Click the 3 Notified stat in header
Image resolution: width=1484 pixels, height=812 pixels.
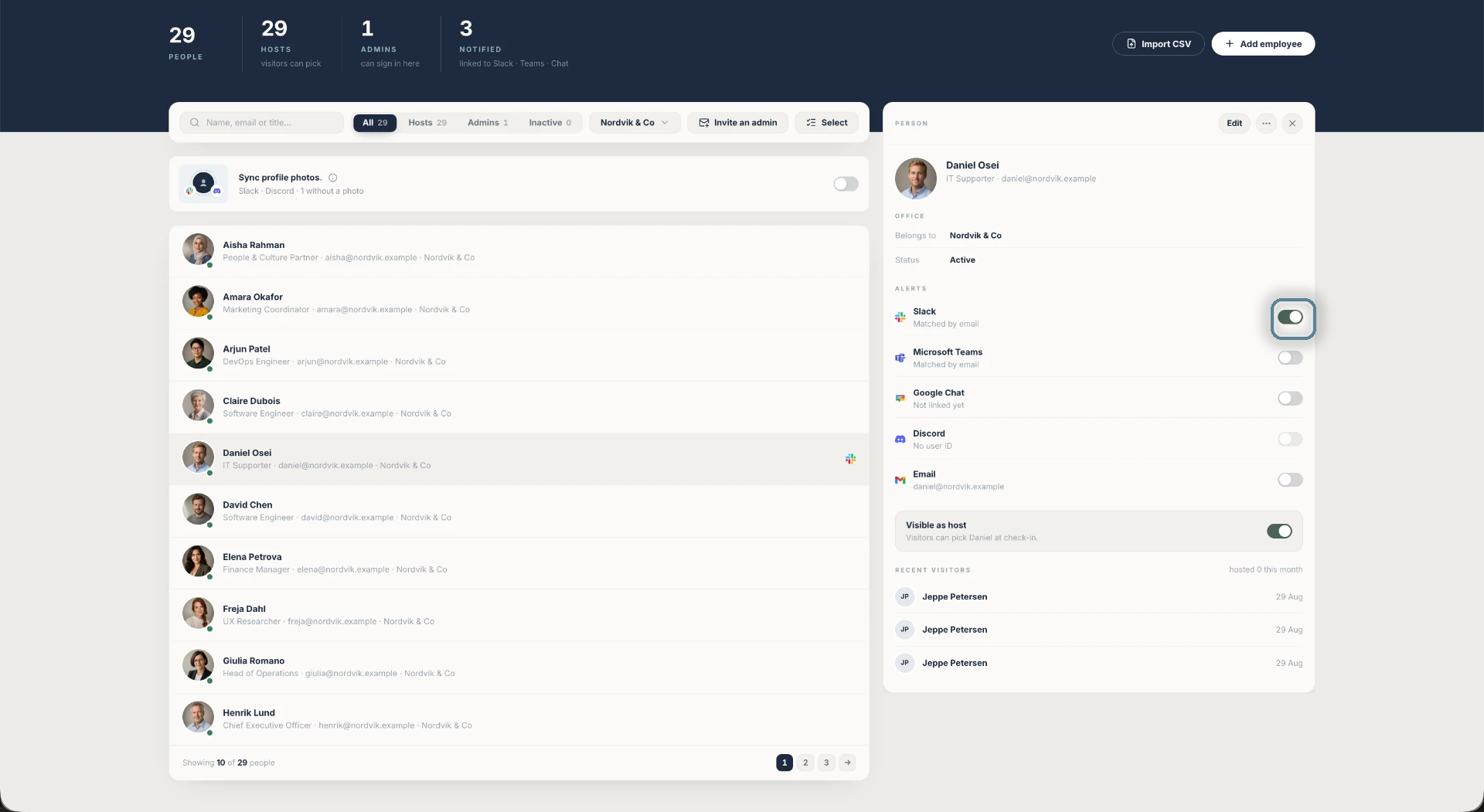(x=513, y=44)
